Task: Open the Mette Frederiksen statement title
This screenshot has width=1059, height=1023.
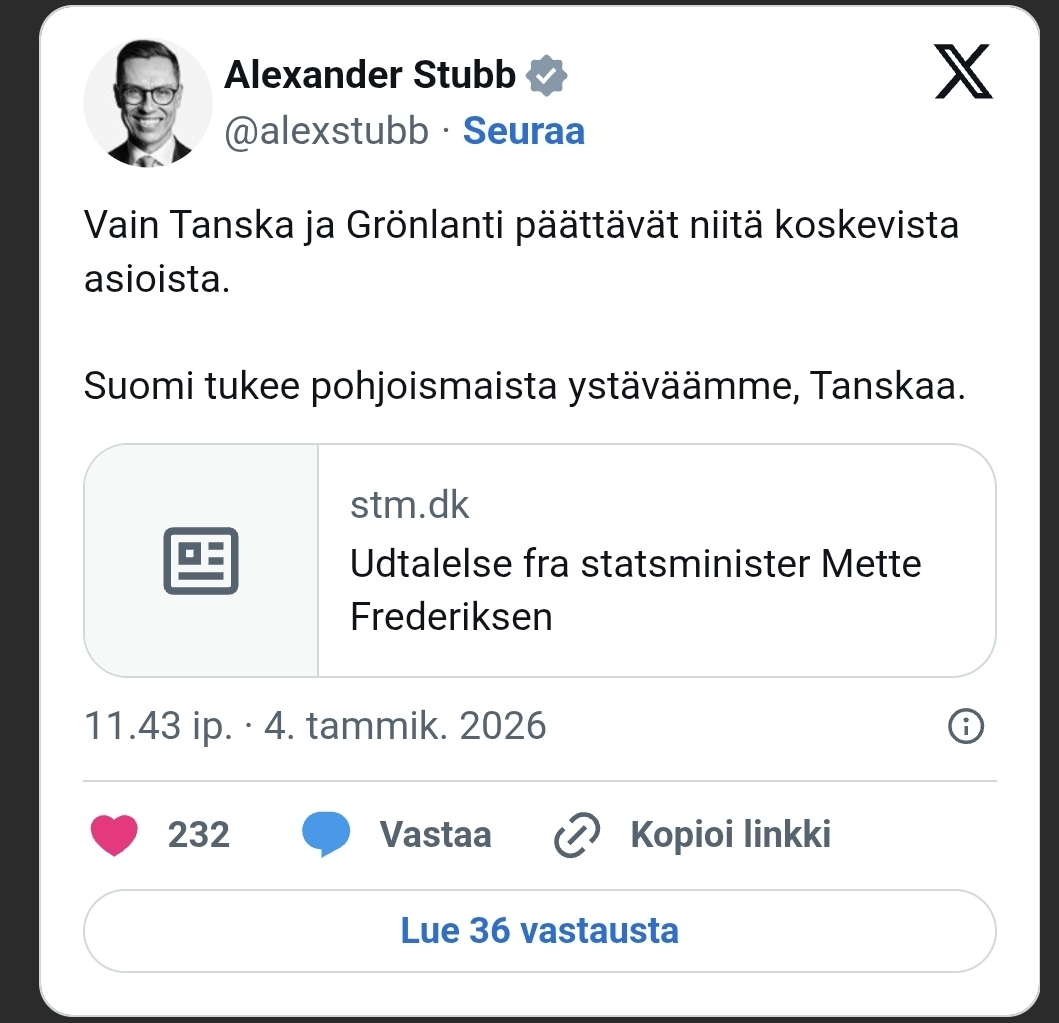Action: tap(635, 590)
